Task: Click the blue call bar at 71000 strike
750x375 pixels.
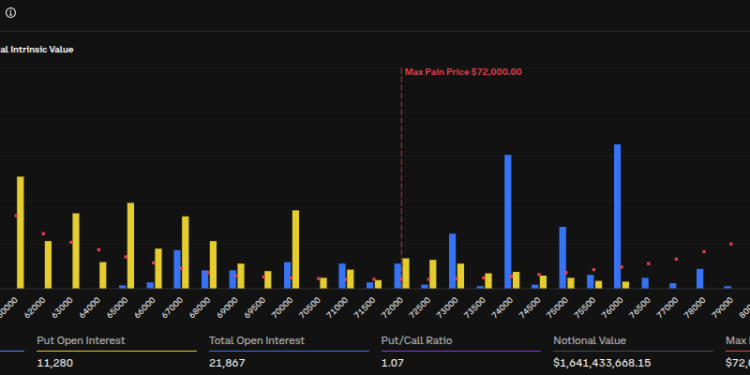Action: pyautogui.click(x=342, y=276)
